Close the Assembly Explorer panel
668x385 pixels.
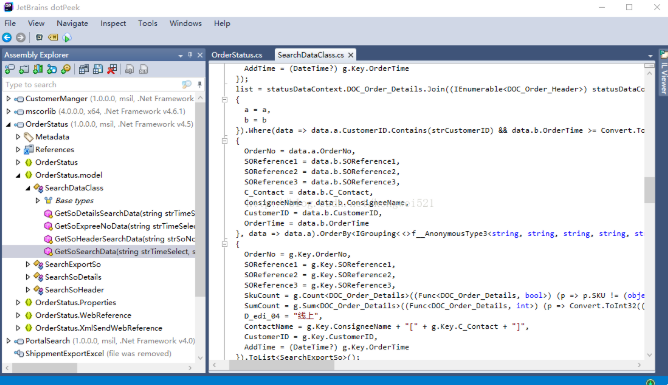point(200,55)
